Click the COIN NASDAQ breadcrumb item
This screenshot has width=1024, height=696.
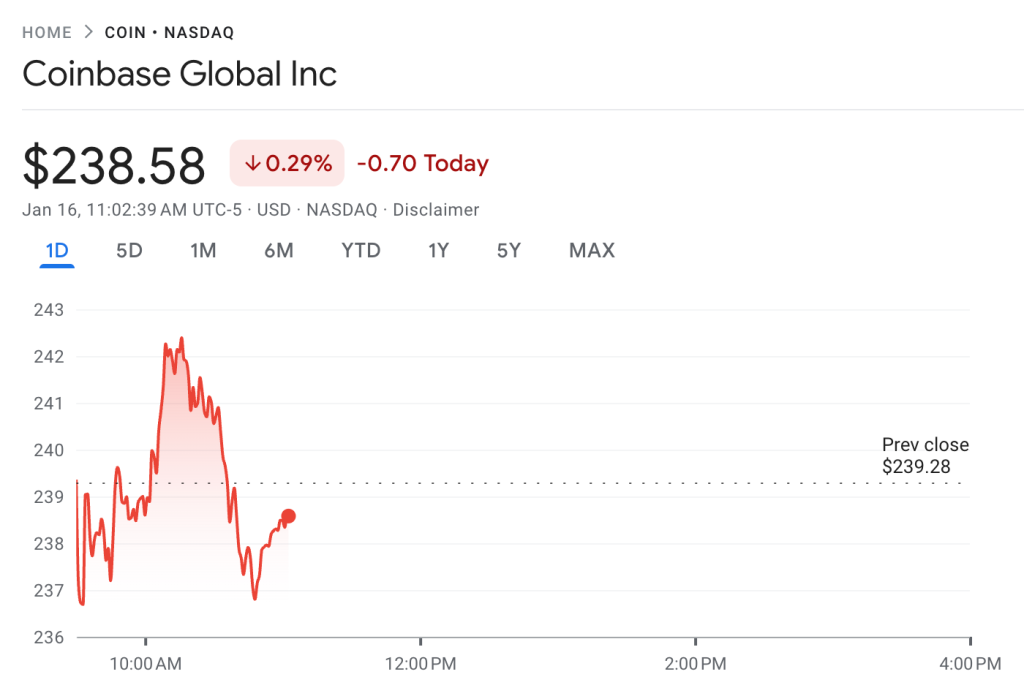coord(168,31)
